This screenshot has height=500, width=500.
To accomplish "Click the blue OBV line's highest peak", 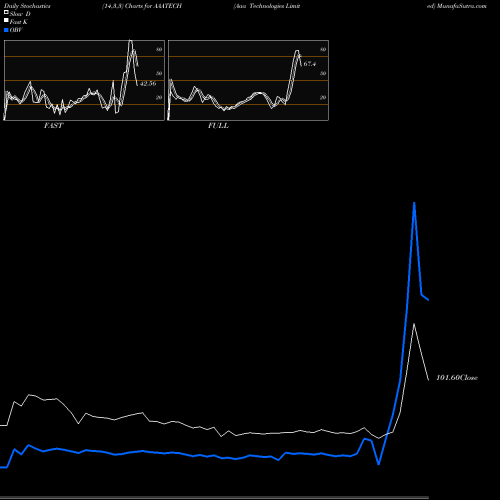I will click(414, 203).
